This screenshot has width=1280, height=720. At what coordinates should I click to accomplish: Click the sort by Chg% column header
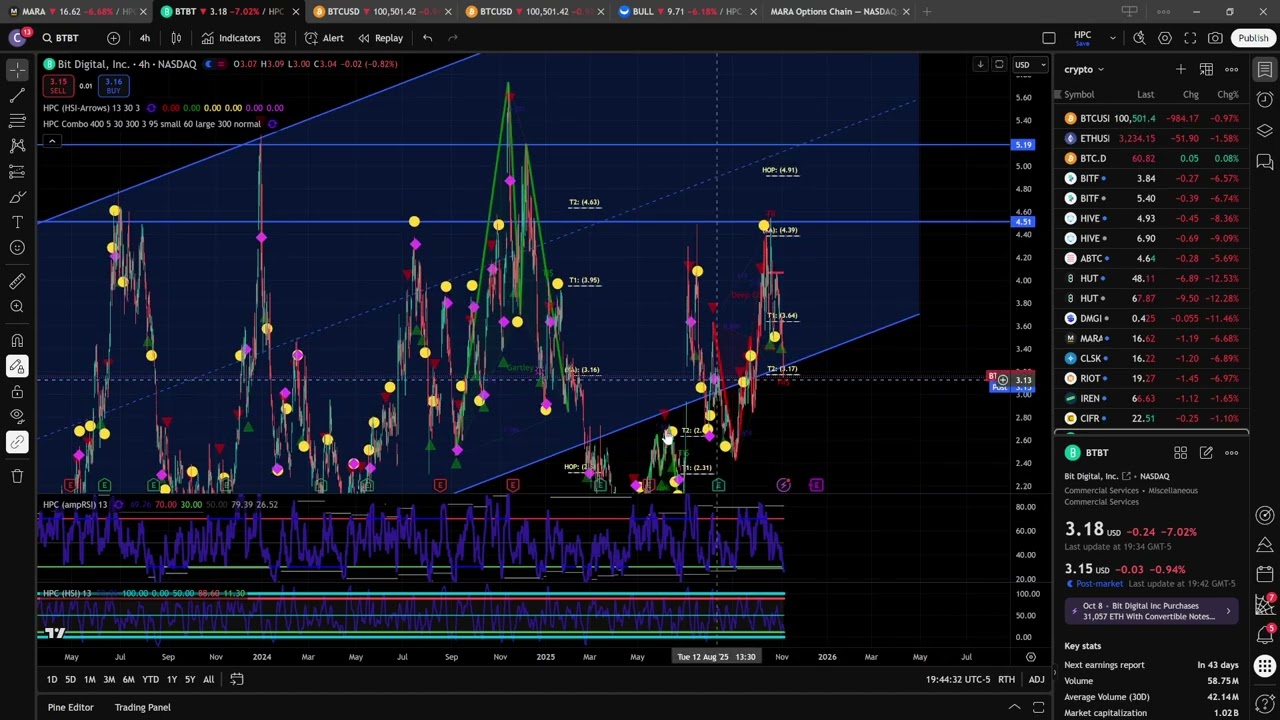1227,94
